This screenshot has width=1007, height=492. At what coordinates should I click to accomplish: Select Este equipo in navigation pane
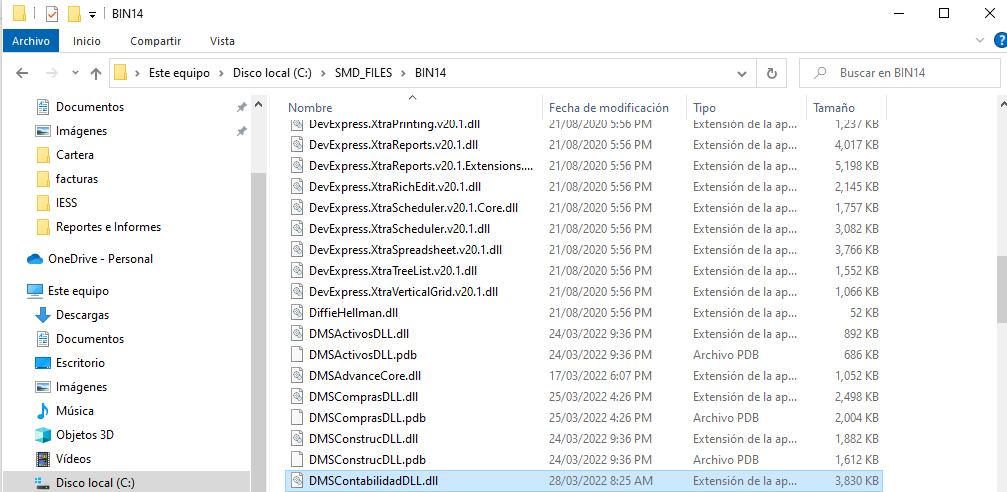78,291
